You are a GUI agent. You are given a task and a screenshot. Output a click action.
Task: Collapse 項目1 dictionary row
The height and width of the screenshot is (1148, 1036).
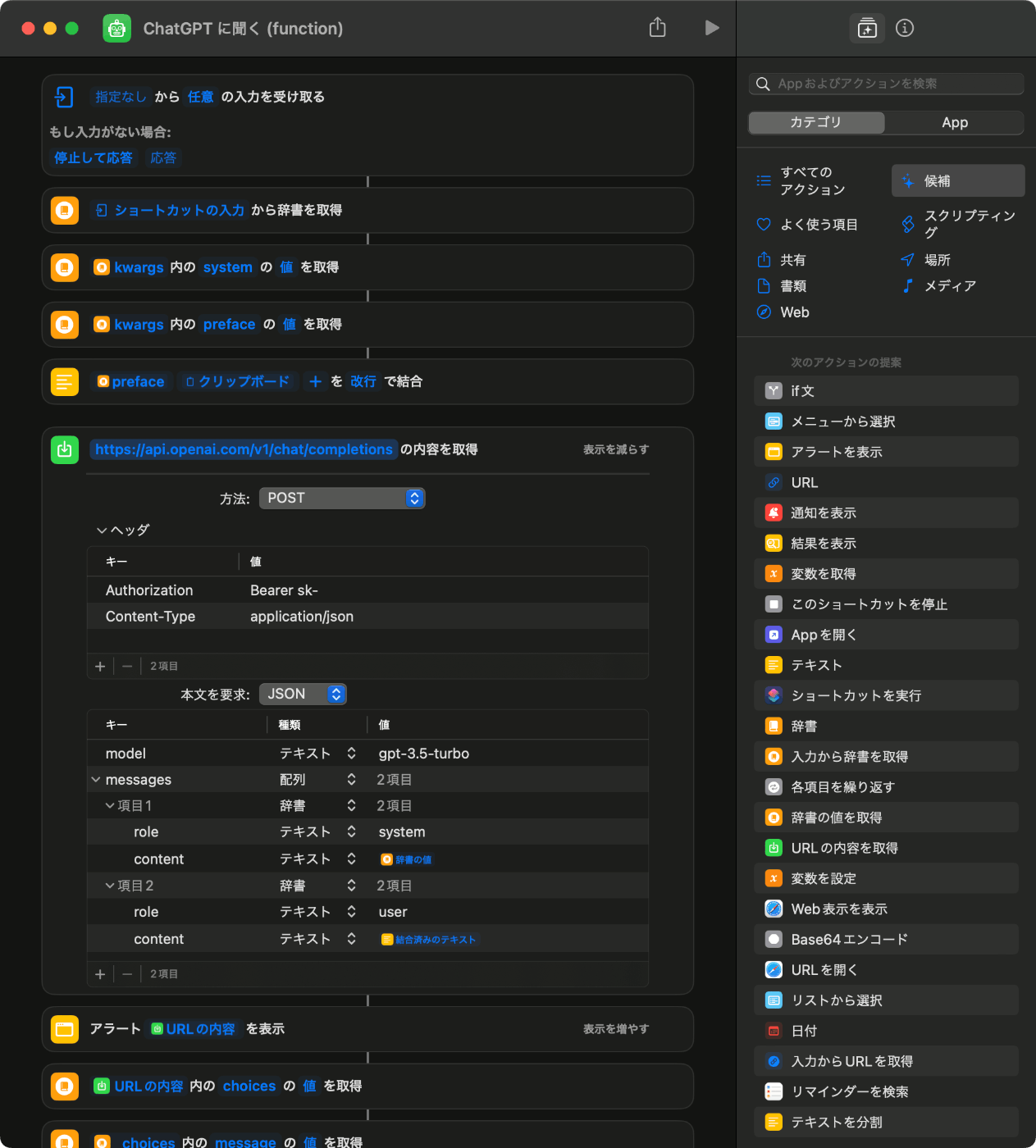109,806
